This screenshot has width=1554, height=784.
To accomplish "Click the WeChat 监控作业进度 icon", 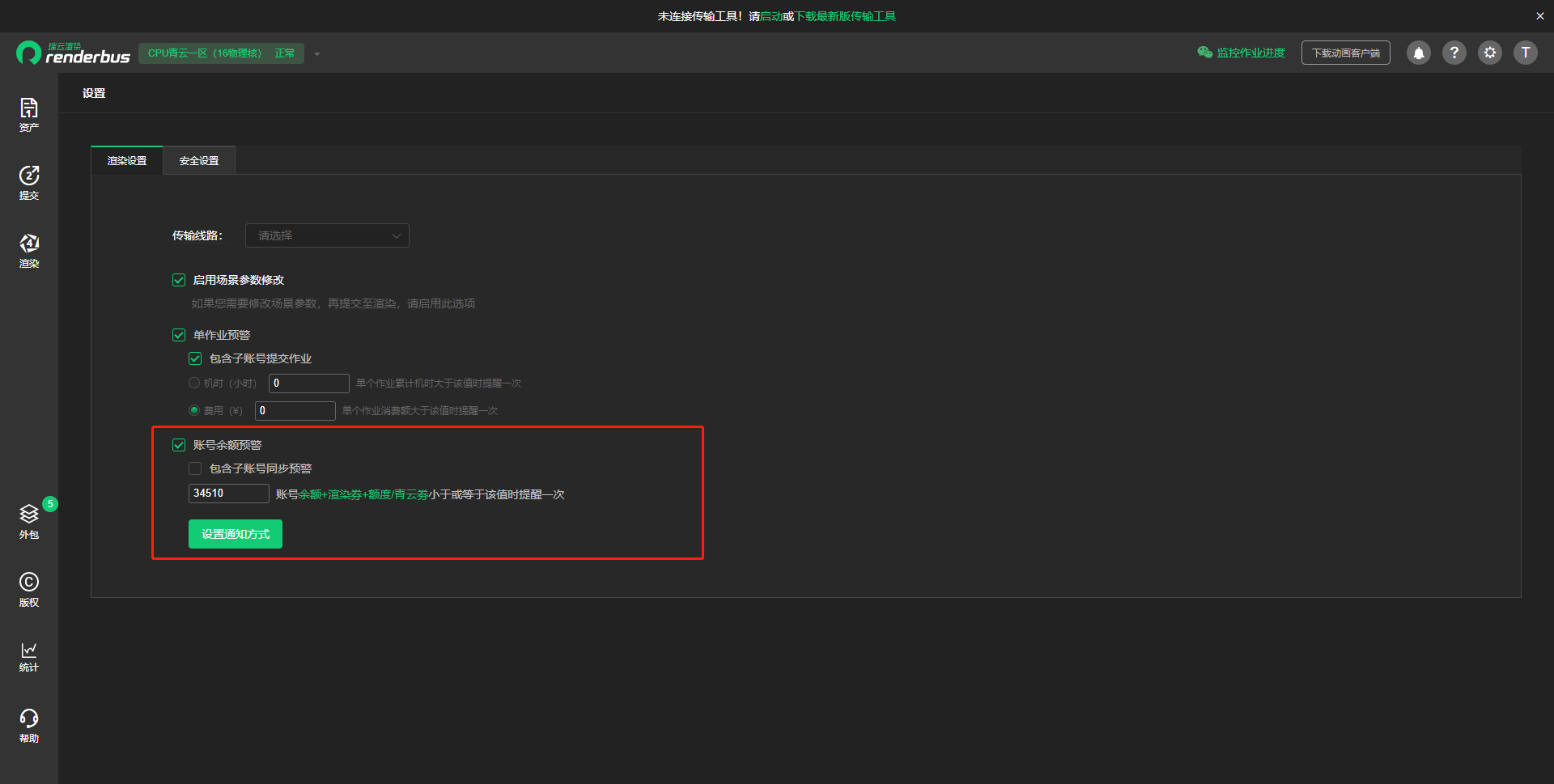I will [1204, 53].
